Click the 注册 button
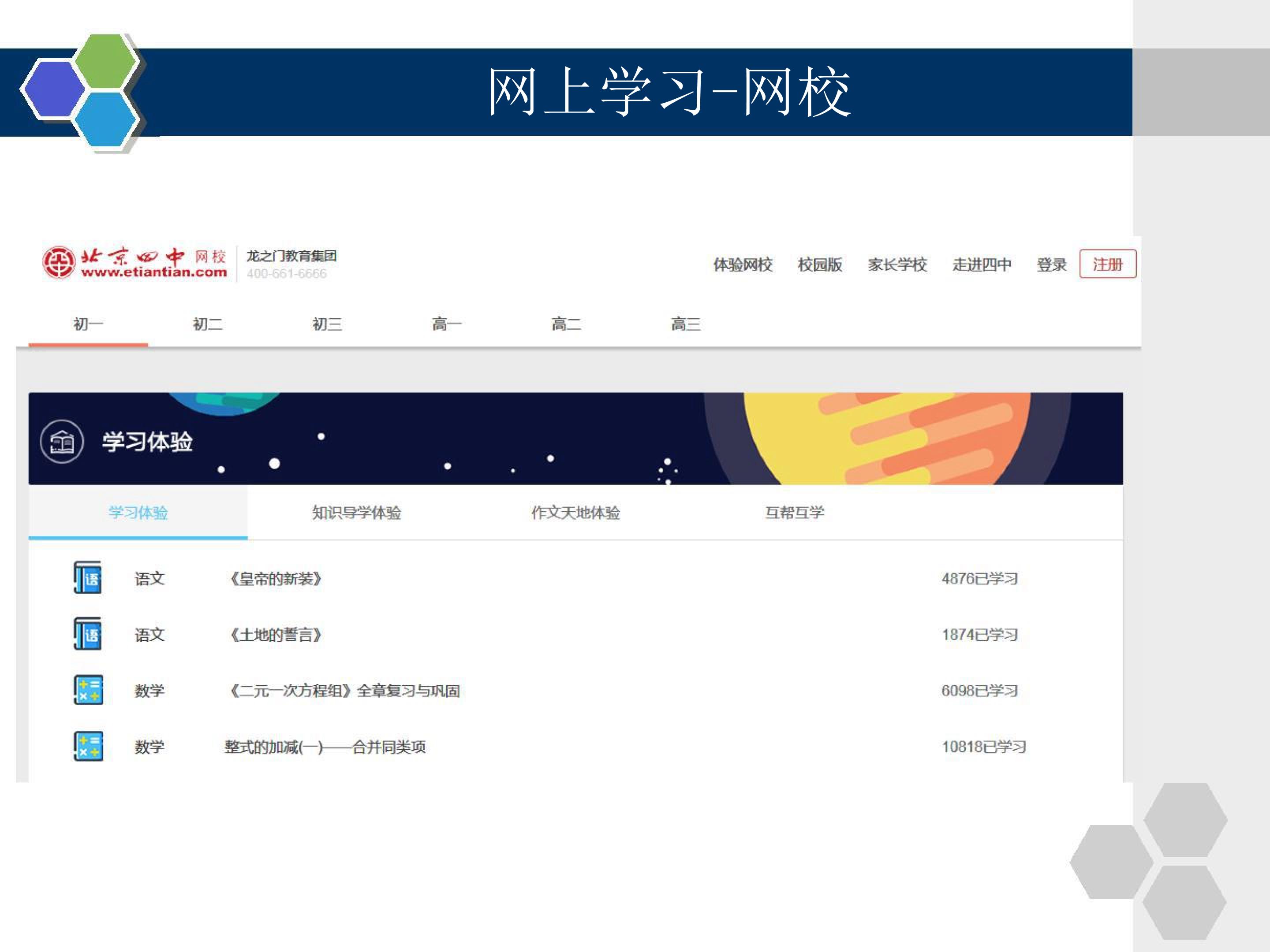The width and height of the screenshot is (1270, 952). 1108,264
